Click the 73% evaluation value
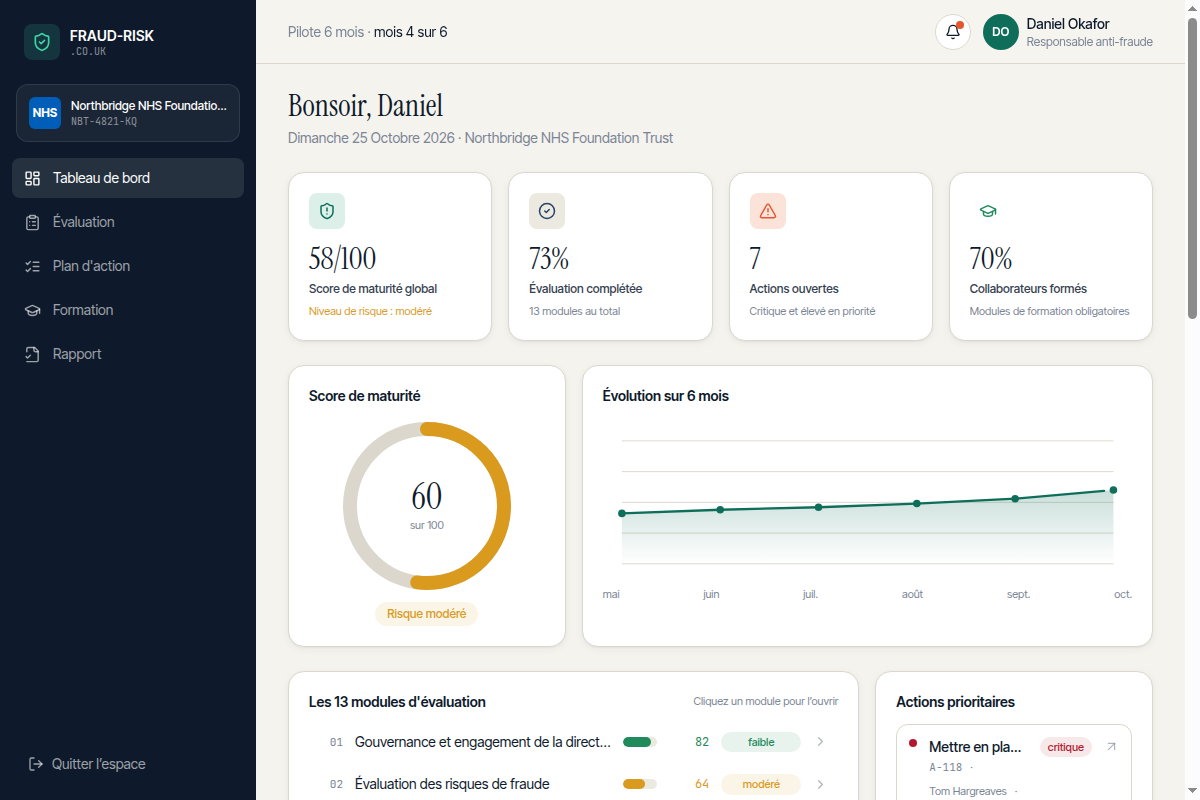This screenshot has width=1200, height=800. pos(549,259)
